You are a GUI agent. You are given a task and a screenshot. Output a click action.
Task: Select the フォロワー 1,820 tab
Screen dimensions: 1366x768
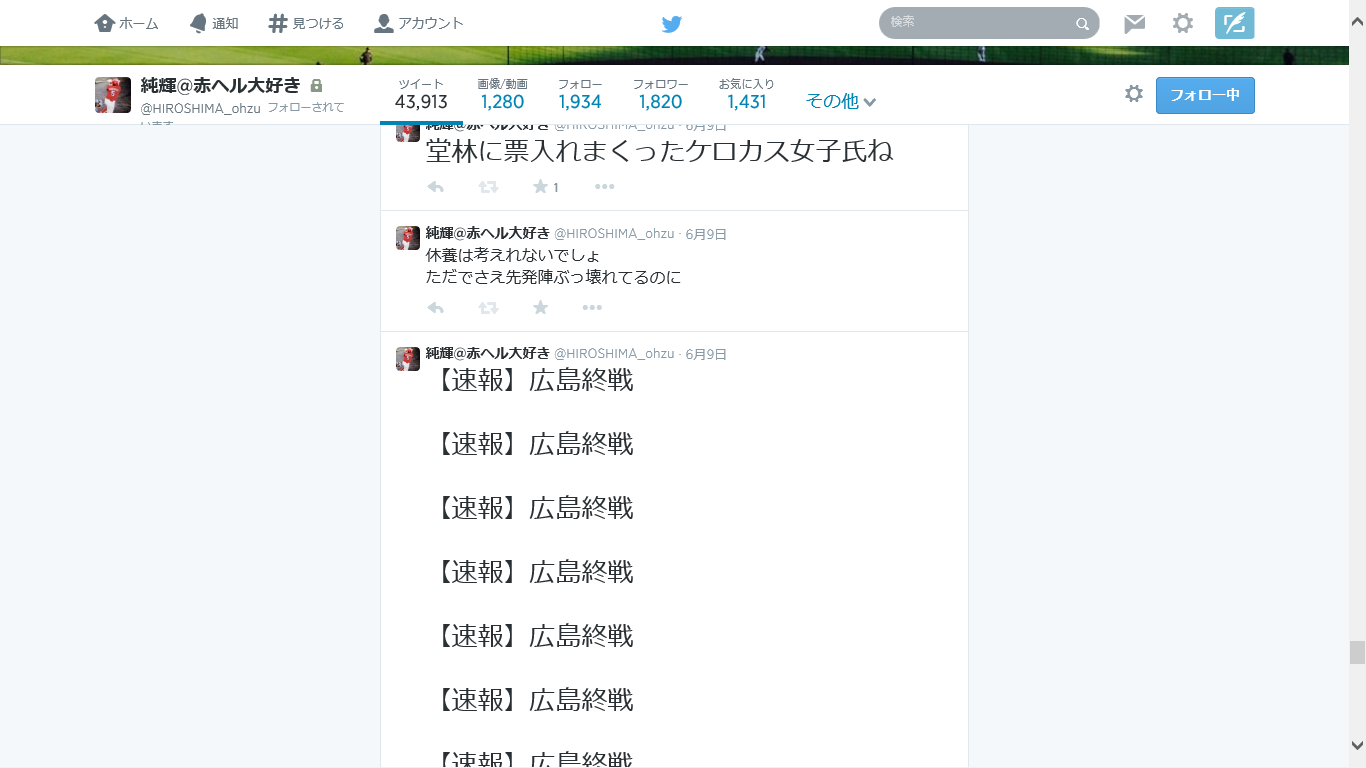660,94
